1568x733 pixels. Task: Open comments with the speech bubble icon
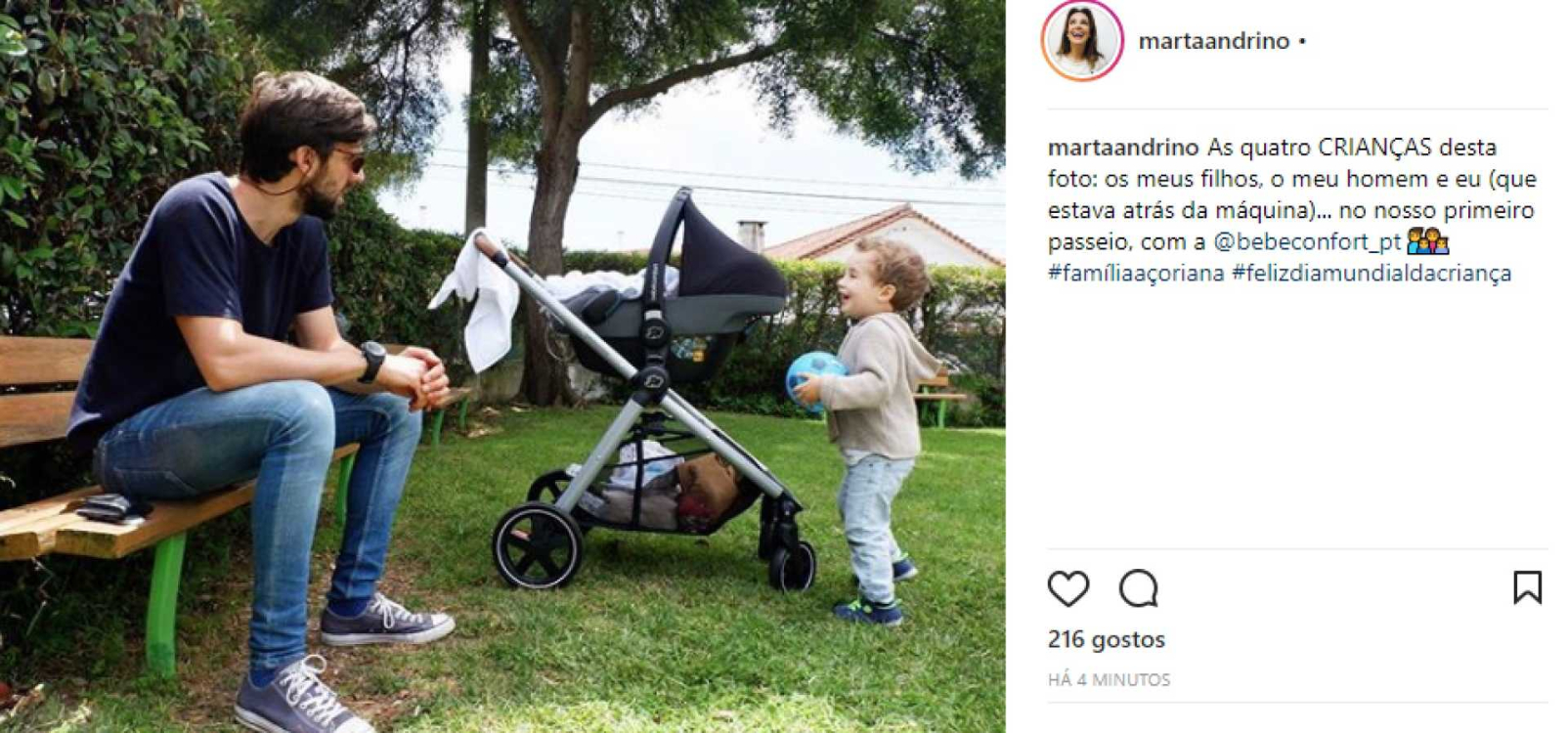coord(1139,588)
